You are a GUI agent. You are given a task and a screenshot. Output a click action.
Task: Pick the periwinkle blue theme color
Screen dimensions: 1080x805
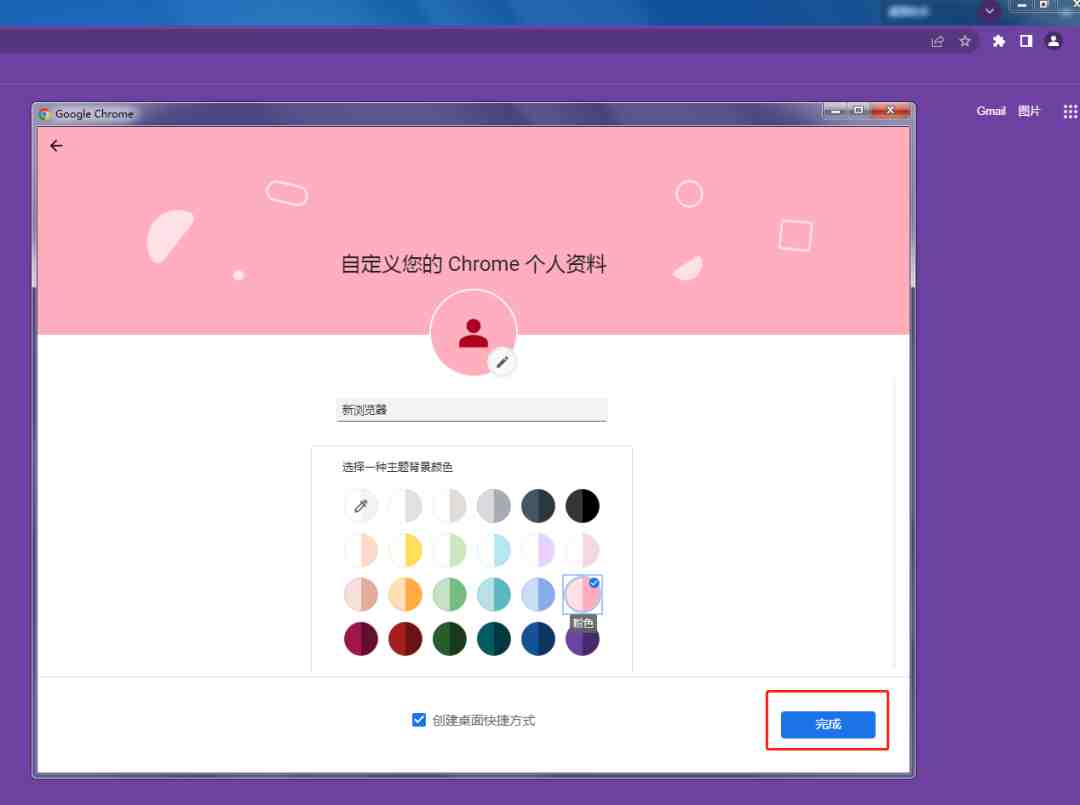point(538,594)
